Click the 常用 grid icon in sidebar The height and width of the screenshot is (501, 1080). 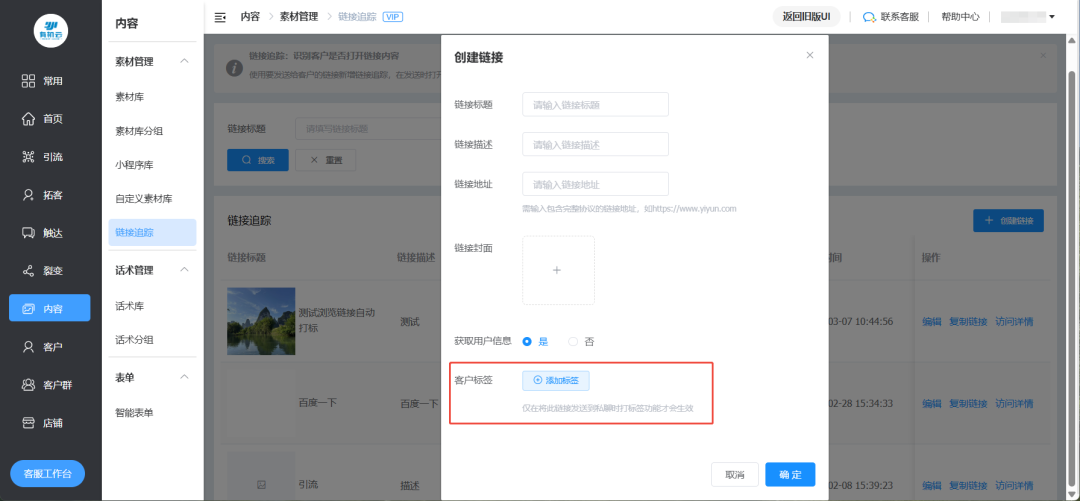click(28, 81)
